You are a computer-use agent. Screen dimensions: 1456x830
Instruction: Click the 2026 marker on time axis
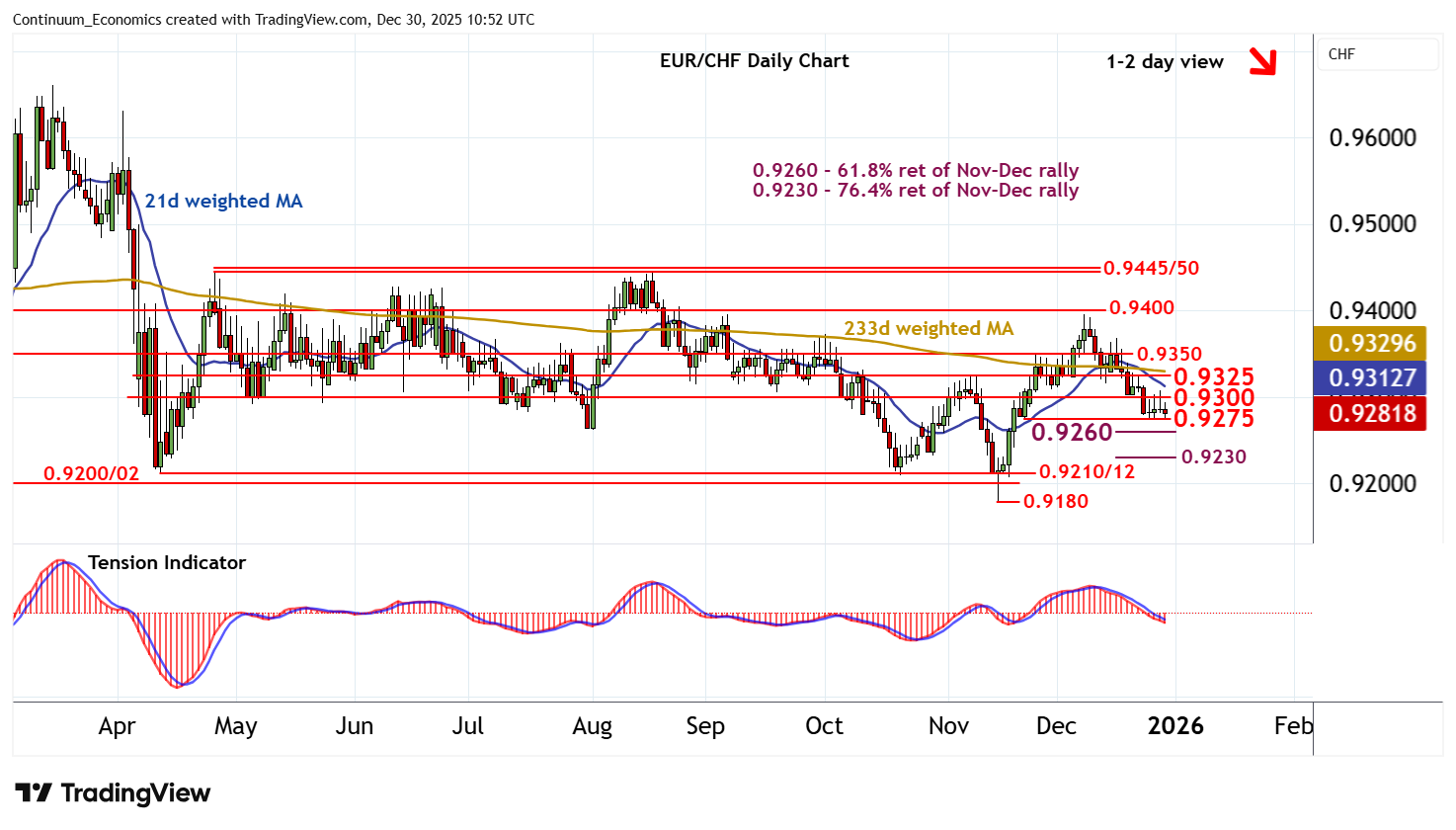coord(1175,726)
